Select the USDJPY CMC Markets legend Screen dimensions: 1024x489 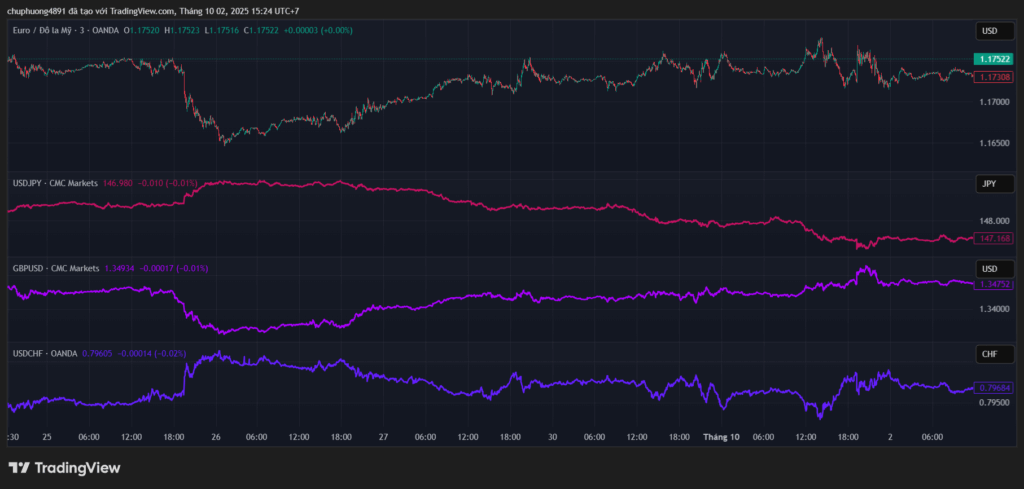click(55, 183)
